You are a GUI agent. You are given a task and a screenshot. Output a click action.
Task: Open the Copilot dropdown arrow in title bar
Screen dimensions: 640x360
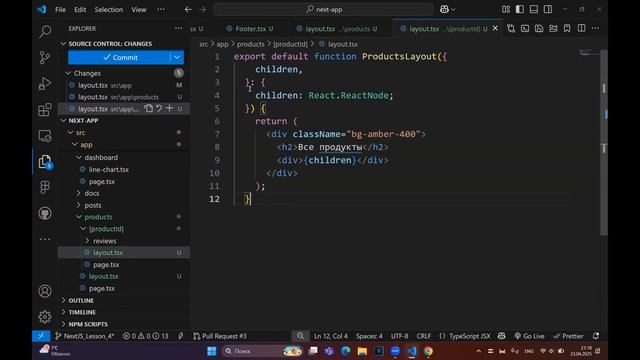pos(453,9)
